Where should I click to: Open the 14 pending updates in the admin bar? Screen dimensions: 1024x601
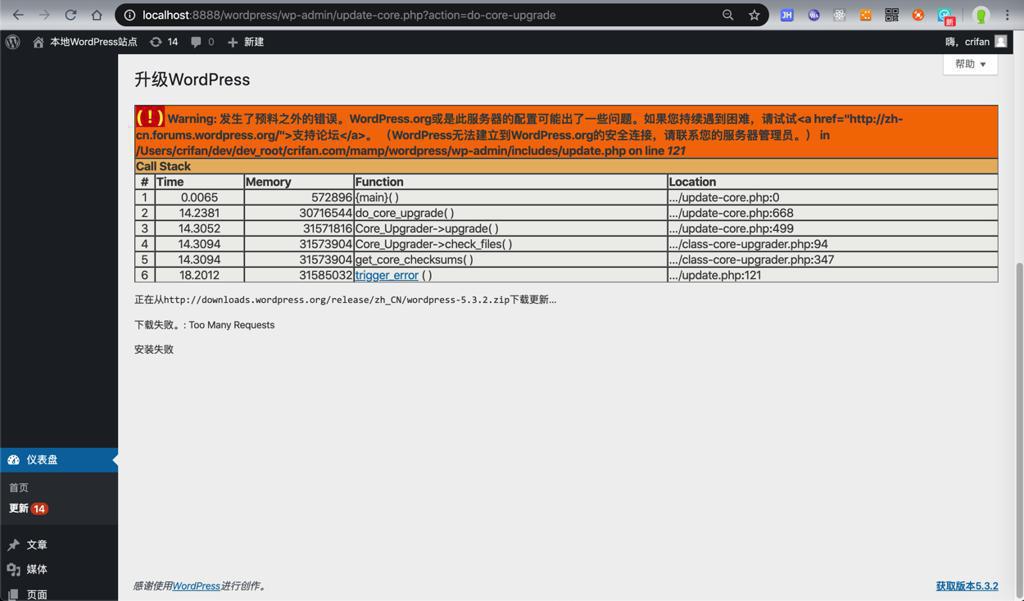pyautogui.click(x=164, y=42)
